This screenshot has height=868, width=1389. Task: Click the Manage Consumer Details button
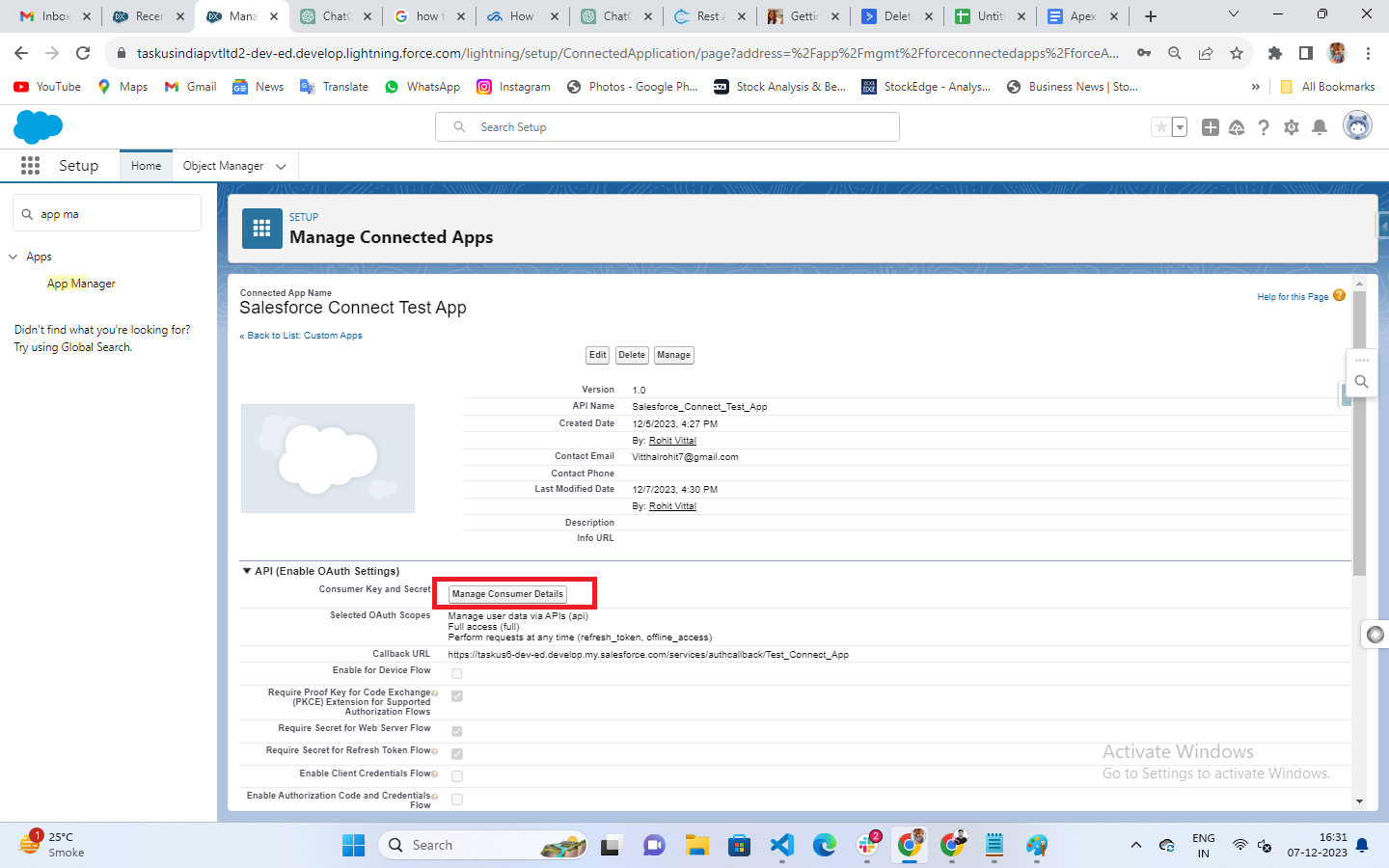point(507,594)
